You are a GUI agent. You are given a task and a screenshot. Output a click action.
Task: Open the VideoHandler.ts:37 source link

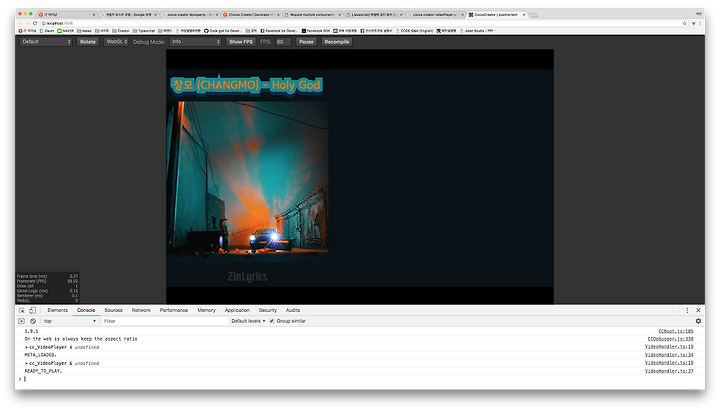pyautogui.click(x=669, y=371)
